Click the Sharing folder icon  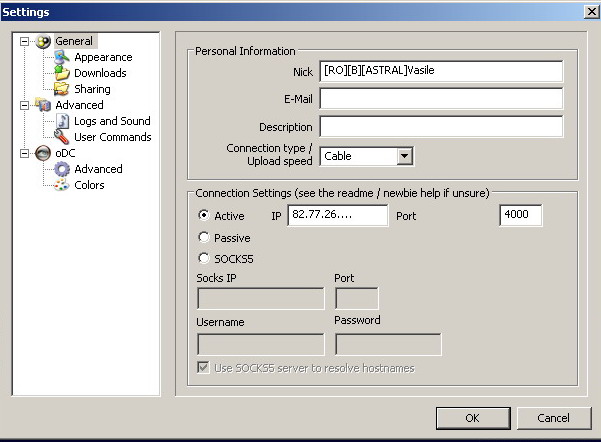pos(62,90)
